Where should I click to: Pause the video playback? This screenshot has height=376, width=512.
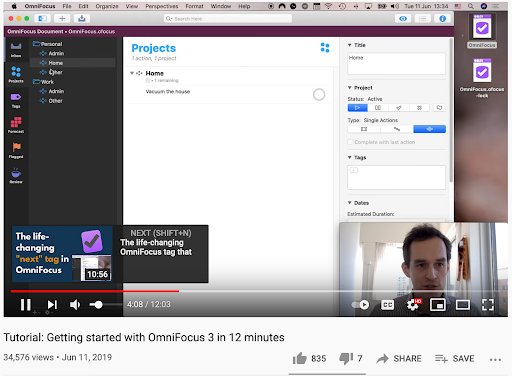(26, 304)
